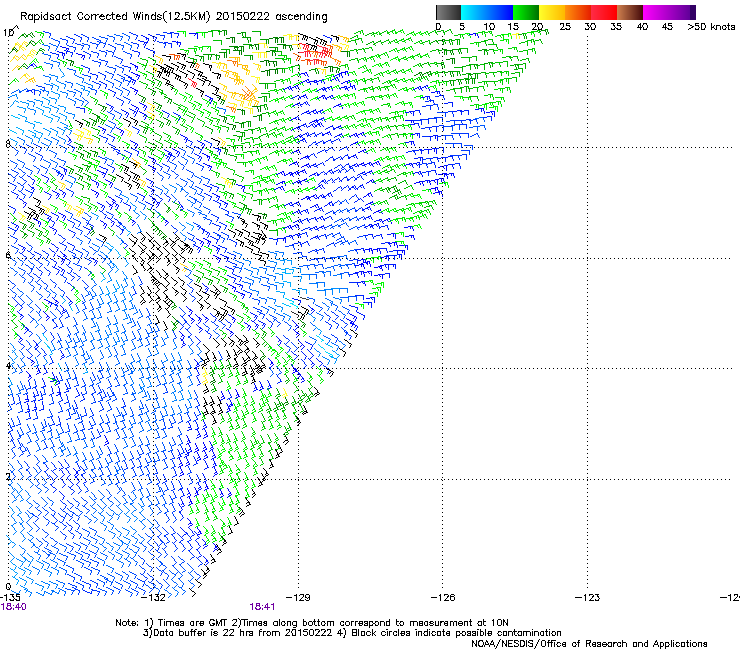The width and height of the screenshot is (740, 650).
Task: Click the latitude '2' axis label
Action: [x=8, y=476]
